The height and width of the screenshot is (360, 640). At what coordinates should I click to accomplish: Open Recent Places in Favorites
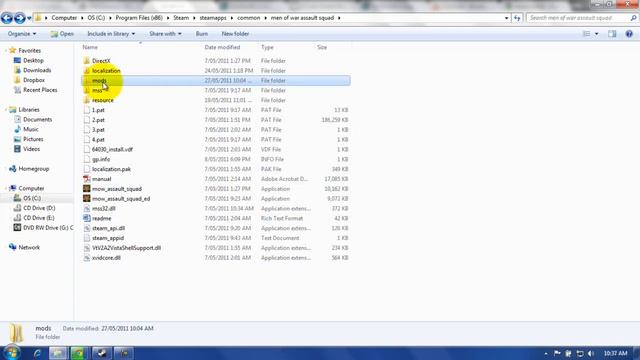click(x=40, y=90)
